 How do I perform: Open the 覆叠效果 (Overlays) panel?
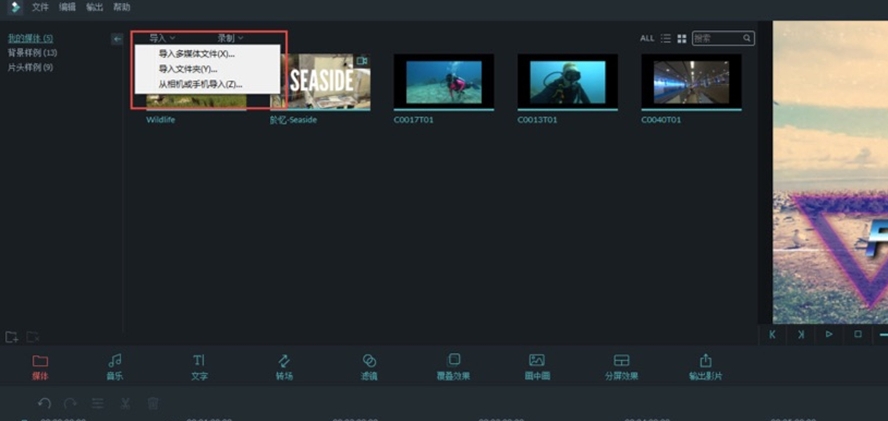[454, 361]
